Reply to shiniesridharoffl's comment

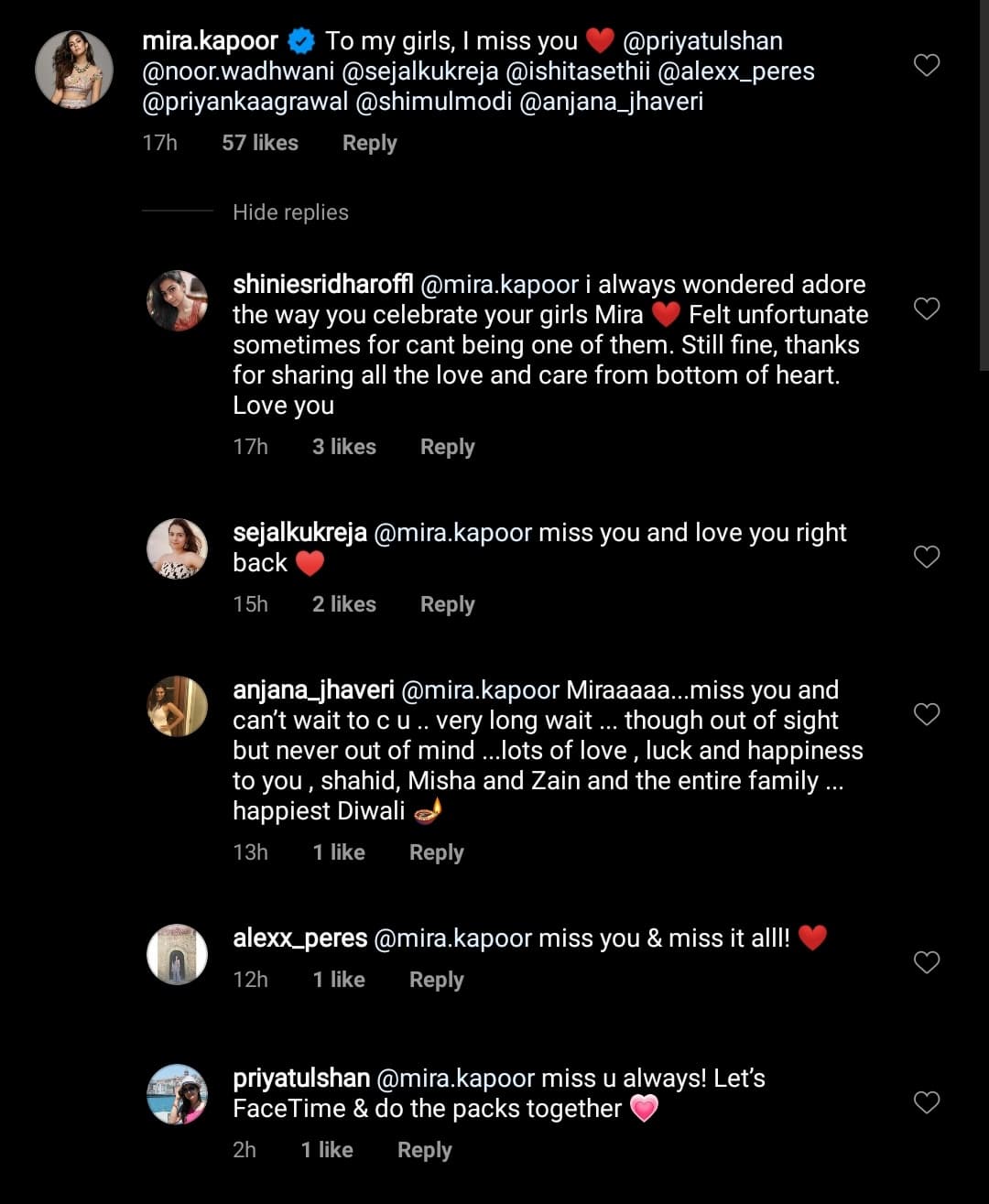coord(447,447)
